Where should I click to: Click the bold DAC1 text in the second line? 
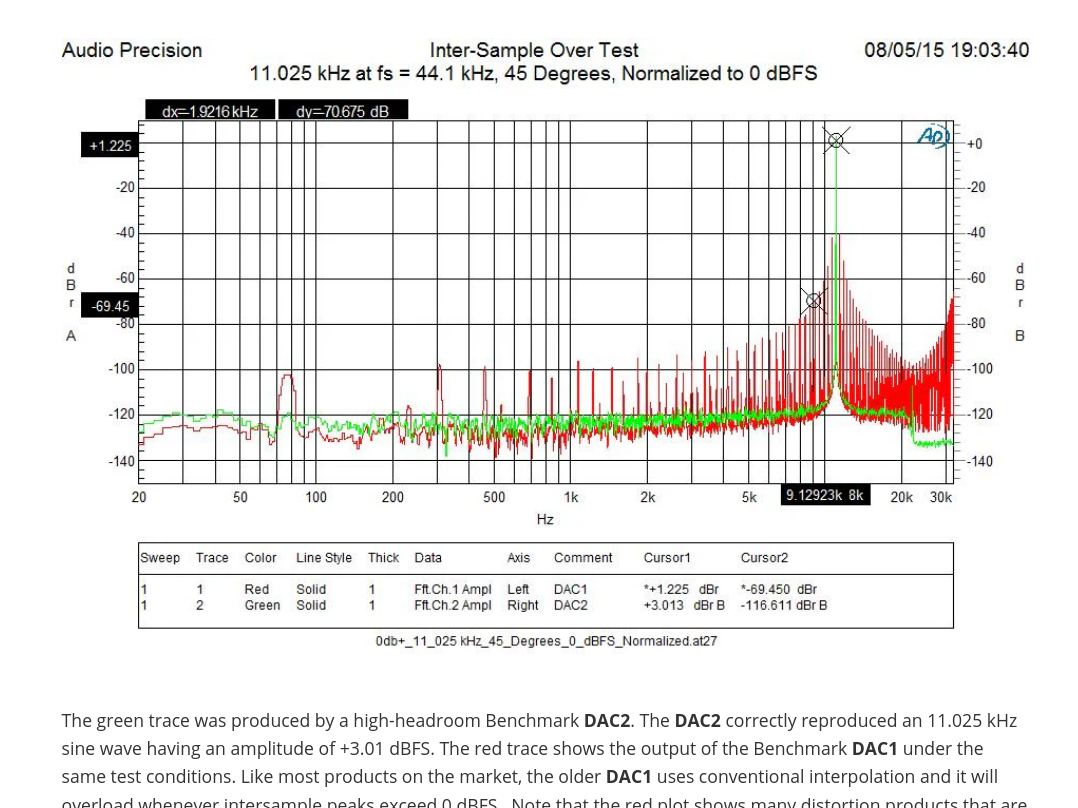pos(874,748)
